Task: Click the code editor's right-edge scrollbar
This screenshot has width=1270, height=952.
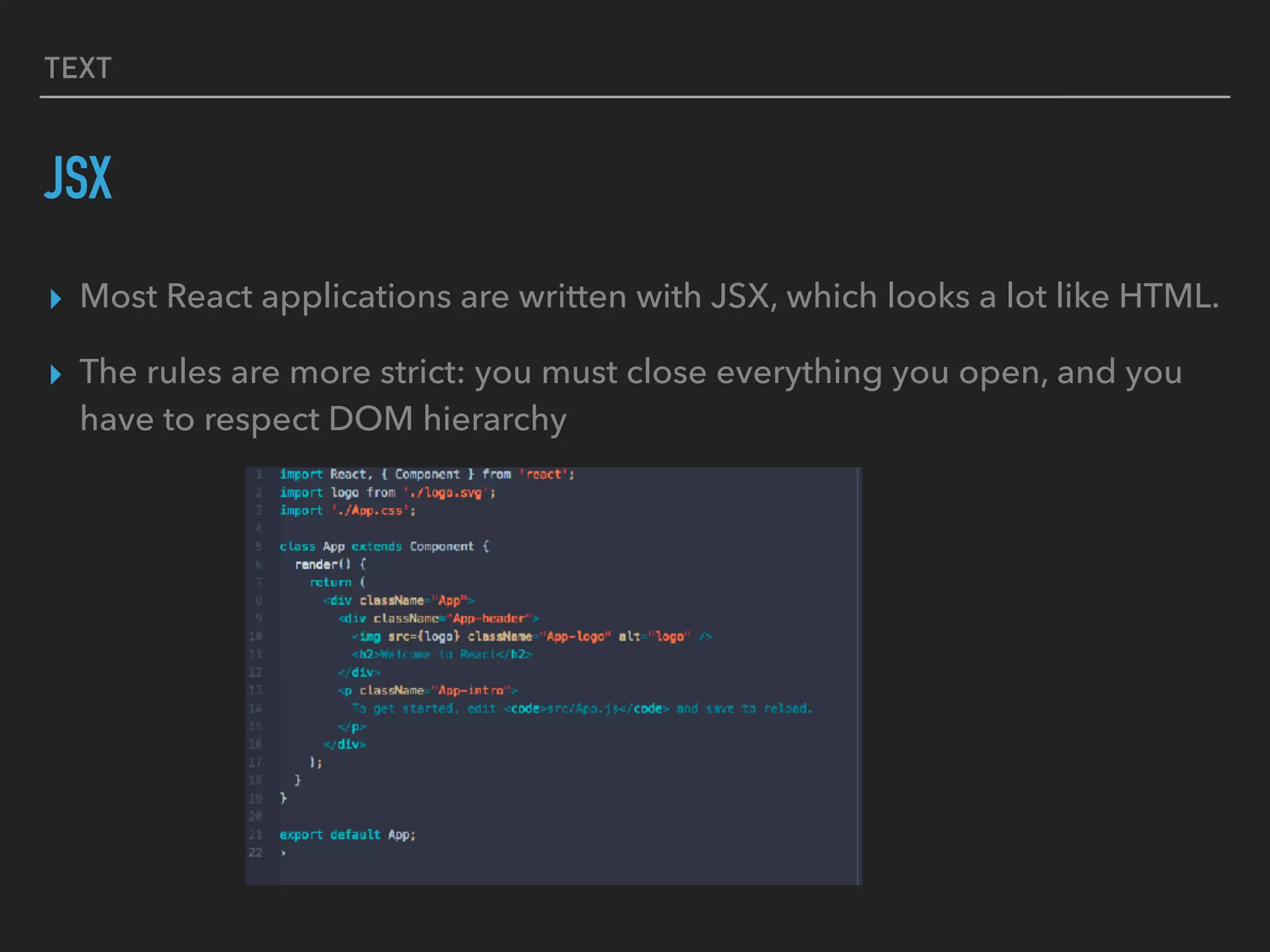Action: tap(858, 676)
